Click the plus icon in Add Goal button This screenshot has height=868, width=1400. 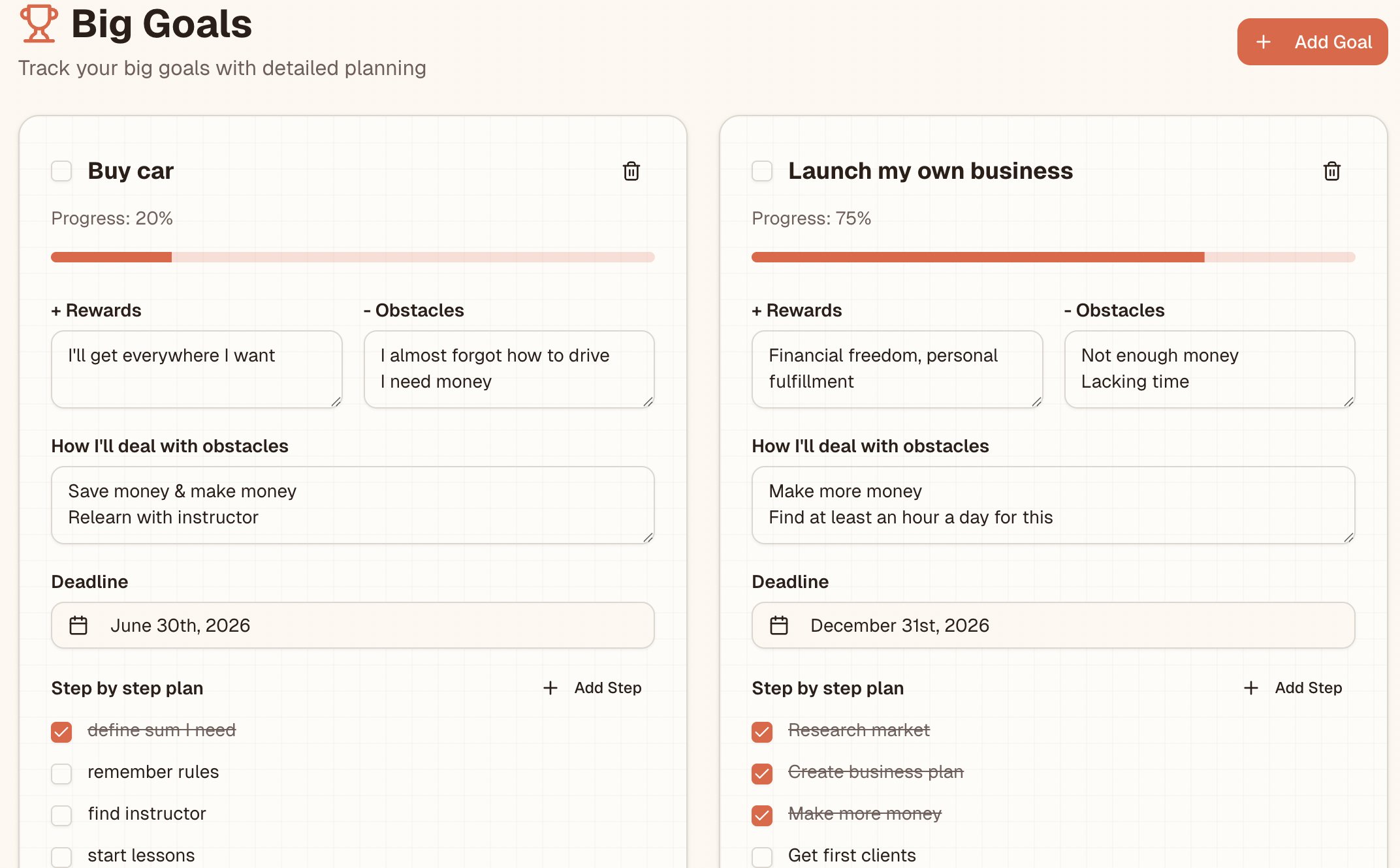tap(1264, 42)
